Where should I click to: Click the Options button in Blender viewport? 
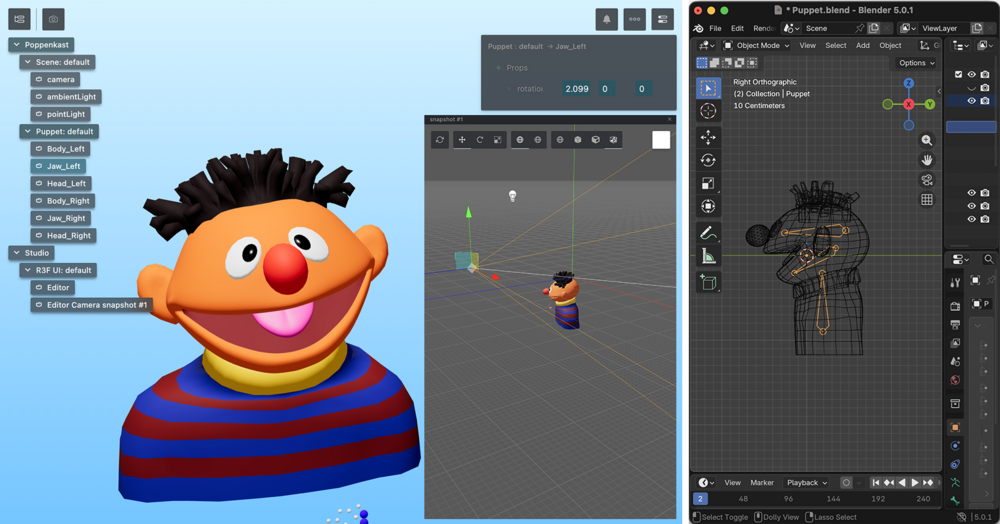[916, 63]
